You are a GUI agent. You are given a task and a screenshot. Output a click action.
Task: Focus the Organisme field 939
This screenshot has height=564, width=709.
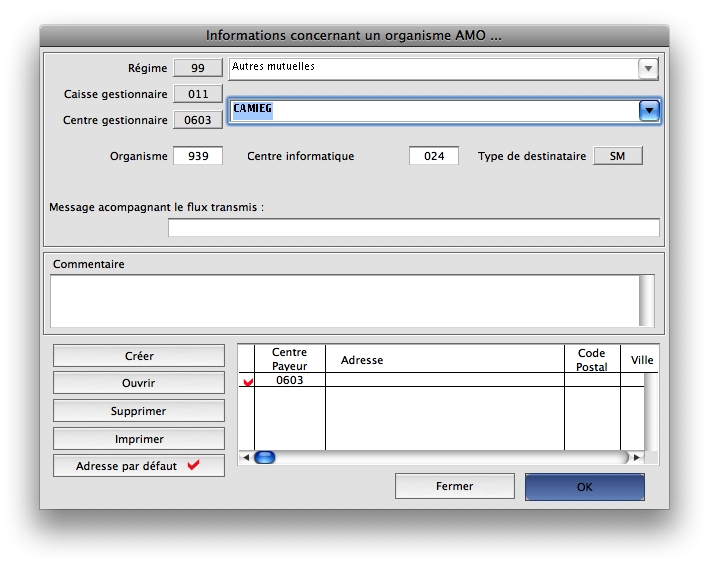tap(198, 156)
